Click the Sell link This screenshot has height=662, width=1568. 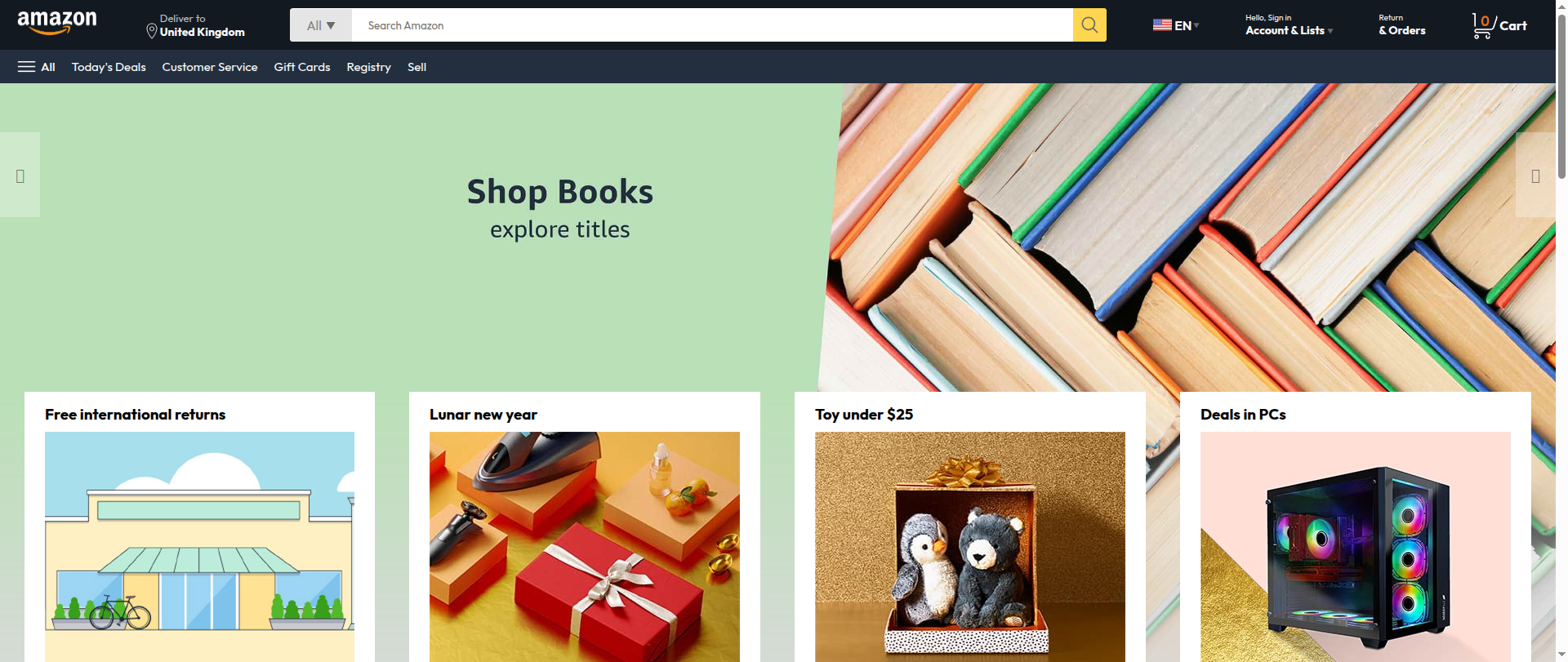click(416, 67)
